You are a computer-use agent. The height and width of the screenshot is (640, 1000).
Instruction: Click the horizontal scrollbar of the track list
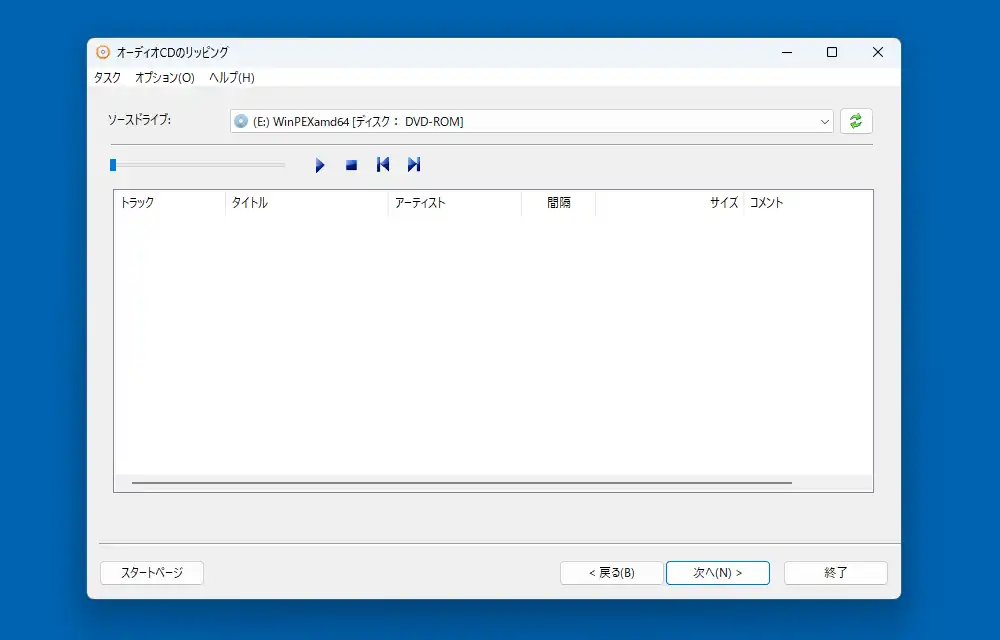(460, 483)
